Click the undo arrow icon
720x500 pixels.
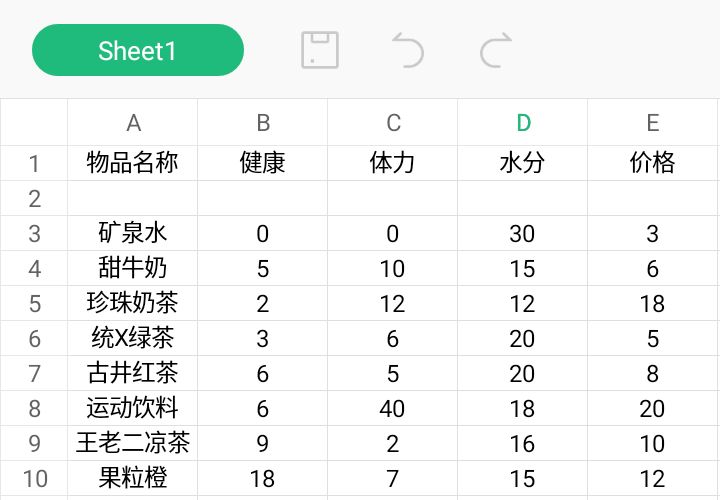tap(407, 50)
